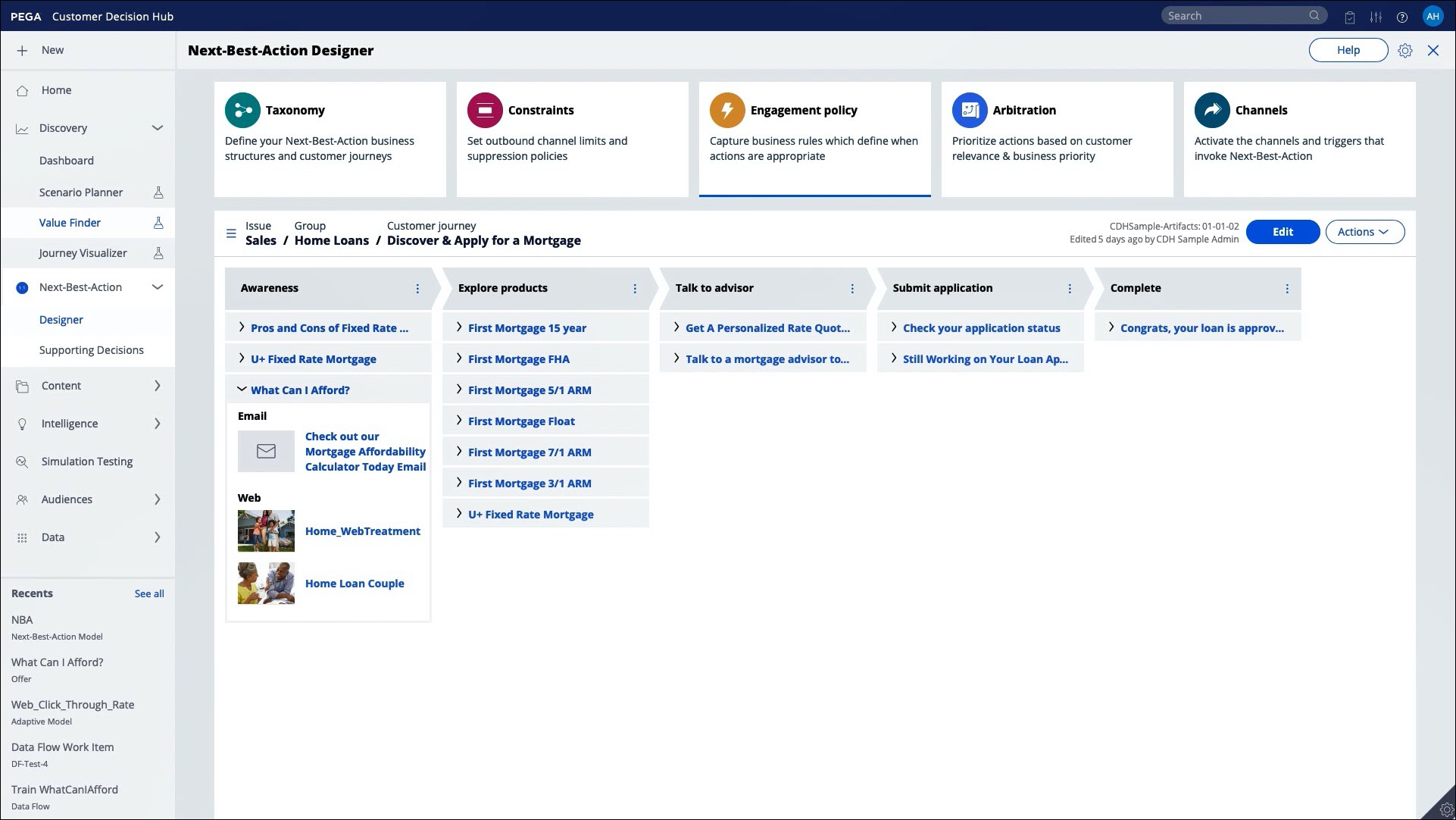The width and height of the screenshot is (1456, 820).
Task: Click the Home Loan Couple thumbnail
Action: click(x=266, y=584)
